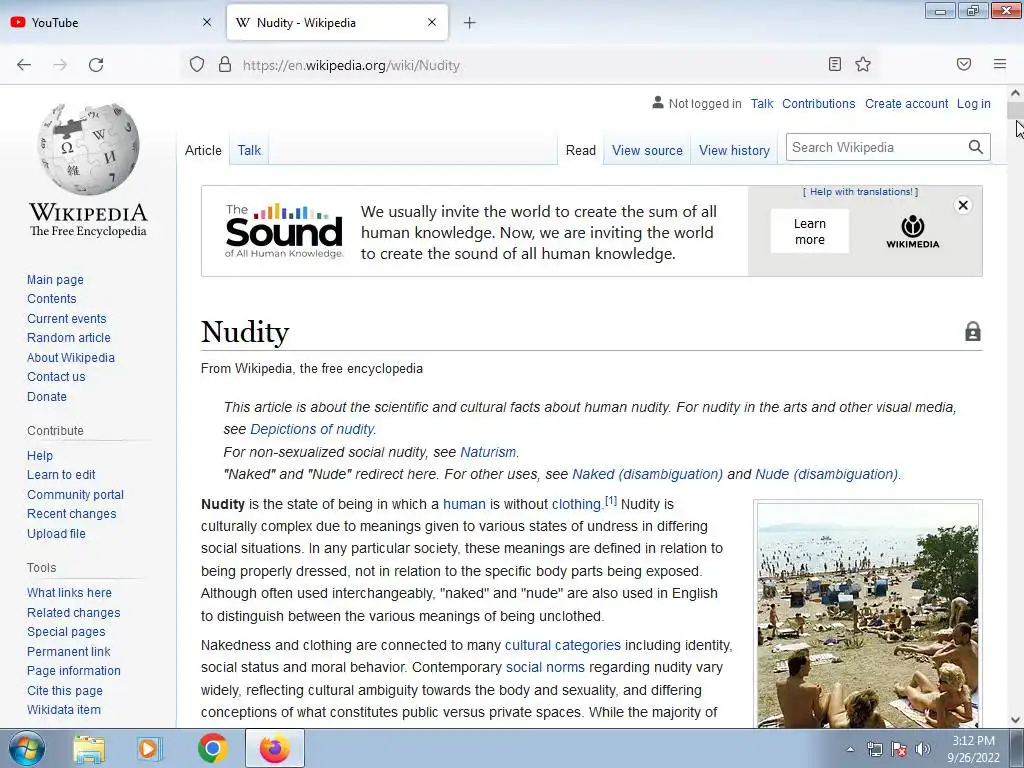Click What links here tool link

tap(69, 593)
